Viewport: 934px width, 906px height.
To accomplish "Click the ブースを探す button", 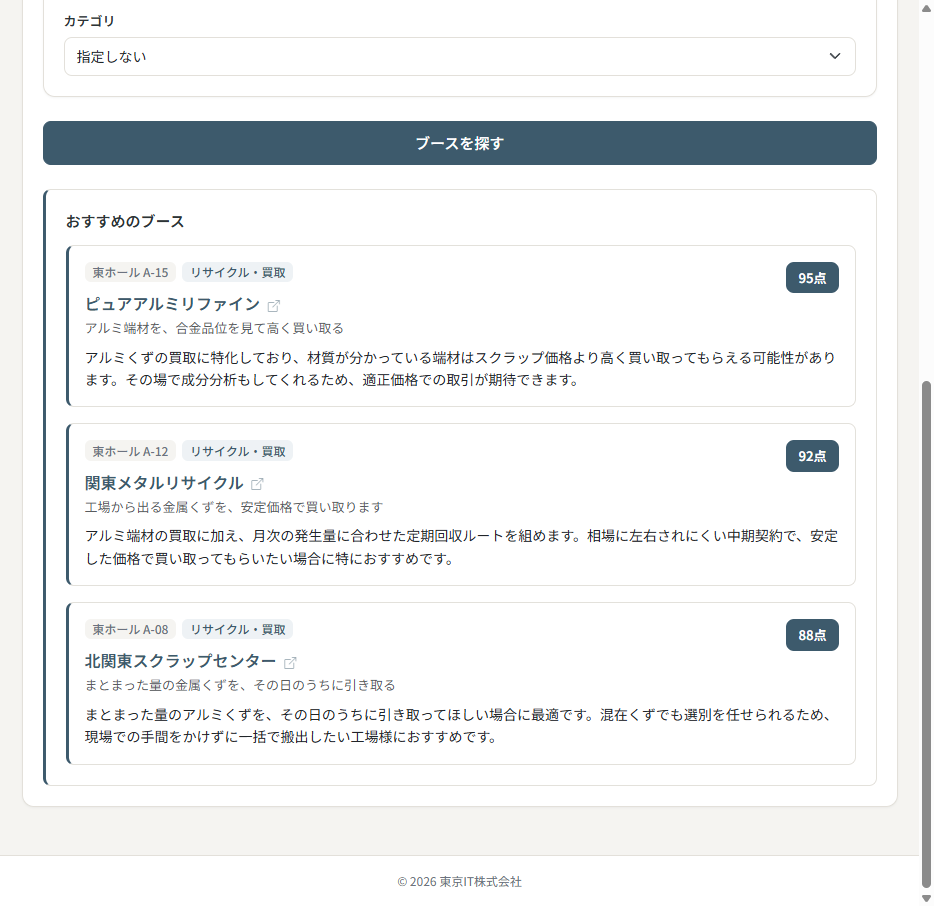I will click(x=459, y=143).
